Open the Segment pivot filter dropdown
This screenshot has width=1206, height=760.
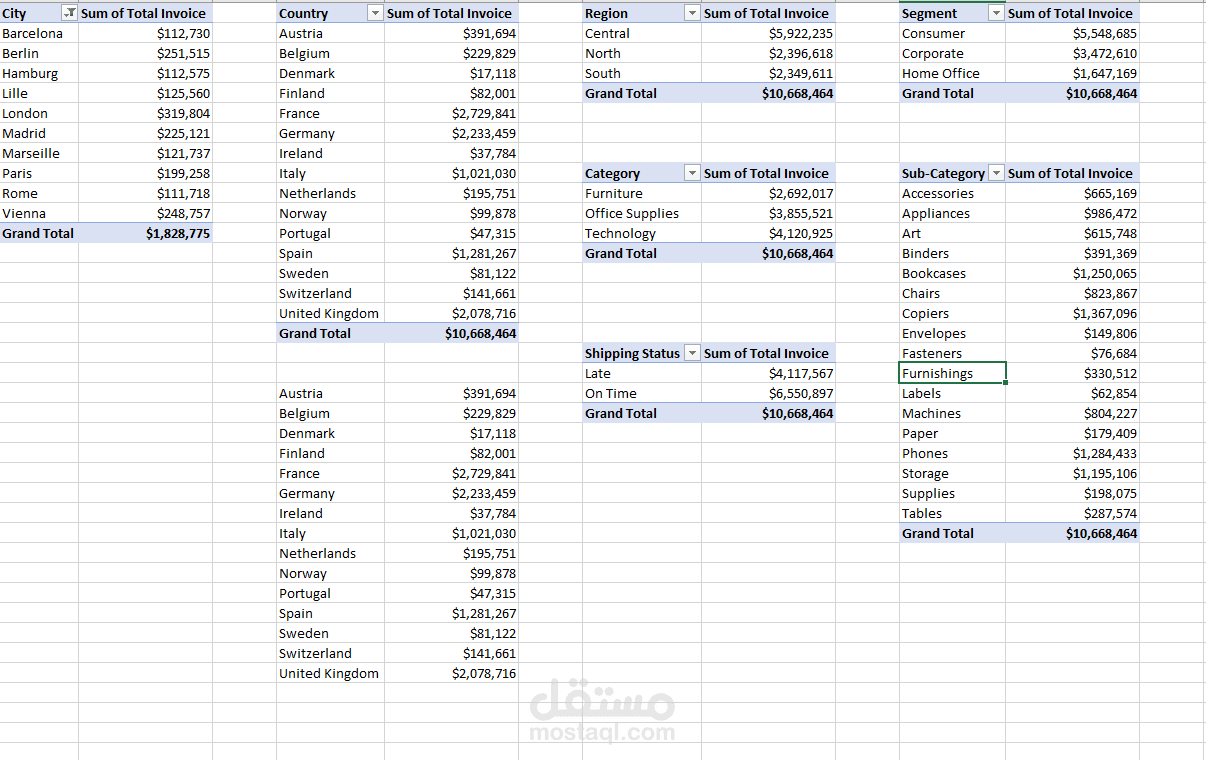pos(996,13)
